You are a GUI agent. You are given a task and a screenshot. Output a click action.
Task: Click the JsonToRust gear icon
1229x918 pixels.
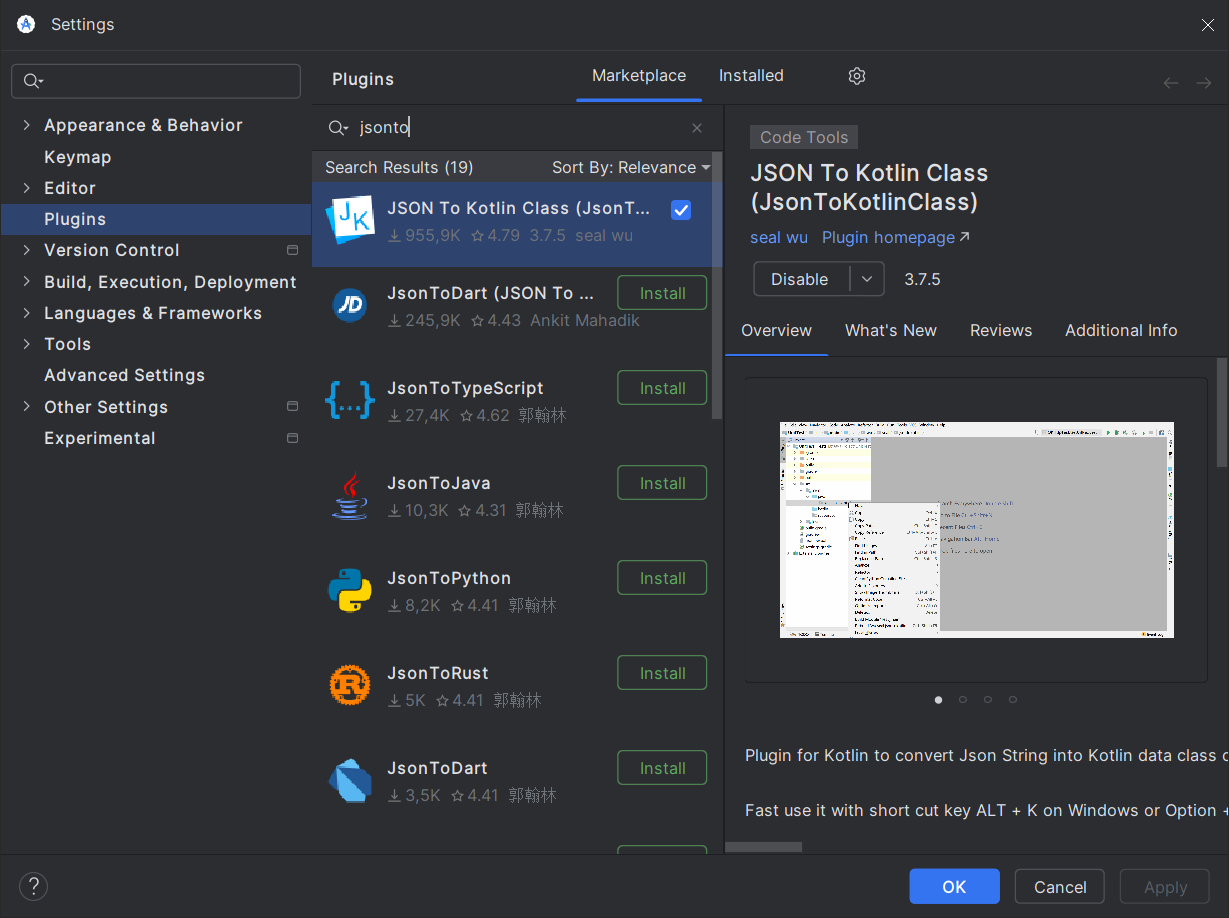pyautogui.click(x=350, y=685)
